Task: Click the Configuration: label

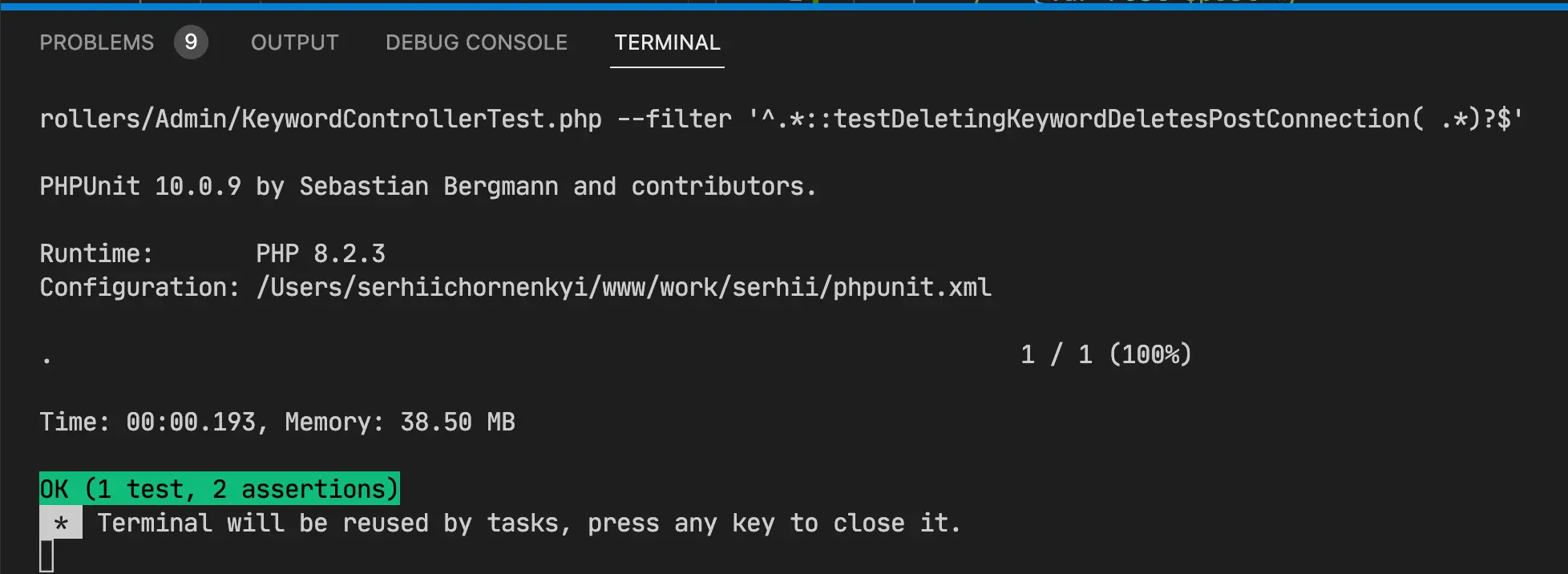Action: (139, 287)
